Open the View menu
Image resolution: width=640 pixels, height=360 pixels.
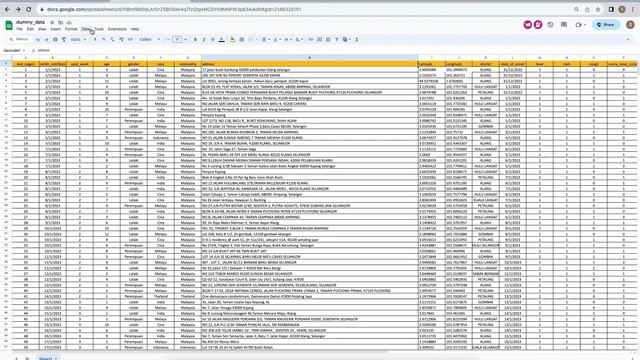click(x=42, y=29)
